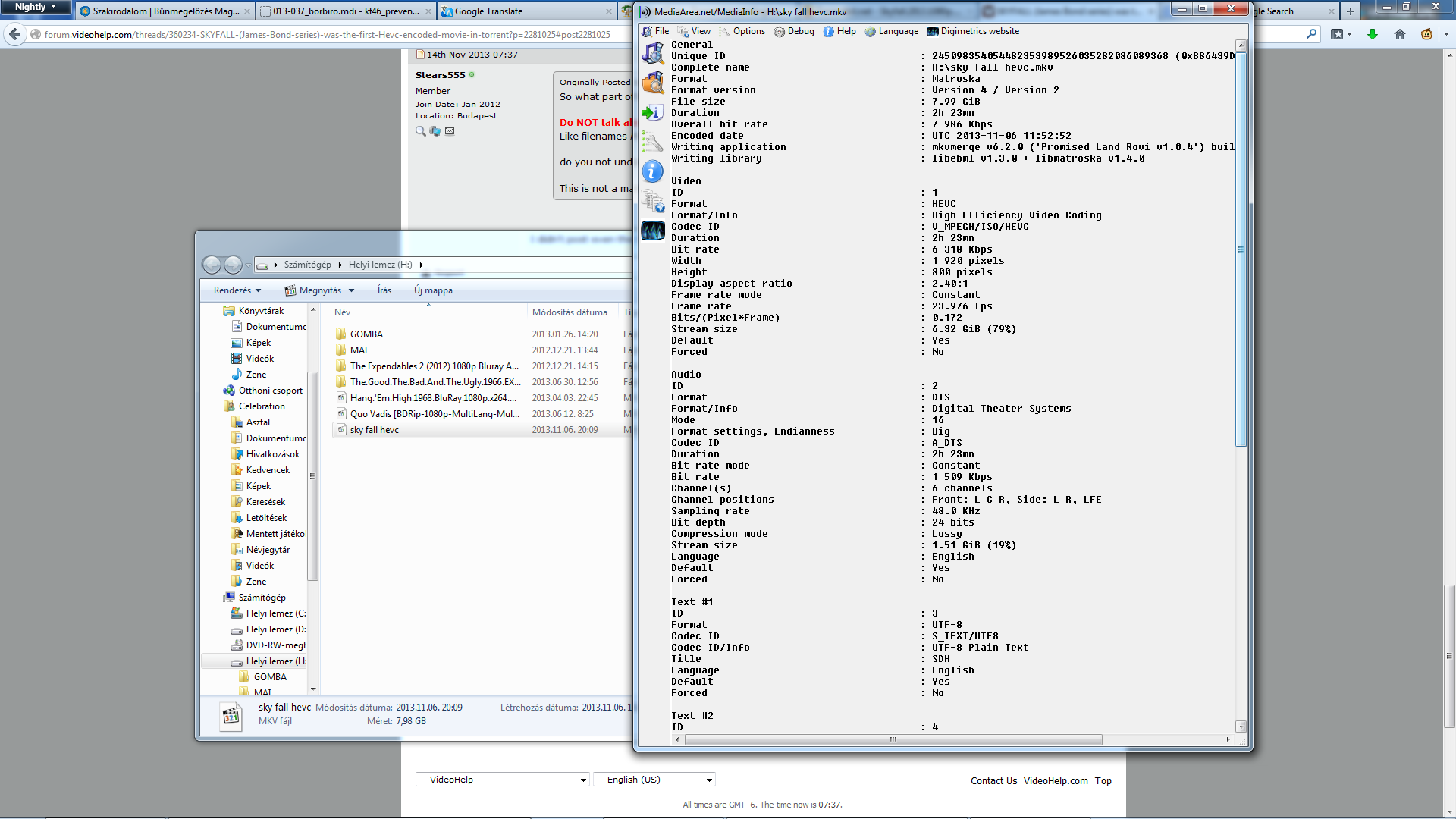
Task: Open Preferences via the wrench sidebar icon
Action: pos(652,142)
